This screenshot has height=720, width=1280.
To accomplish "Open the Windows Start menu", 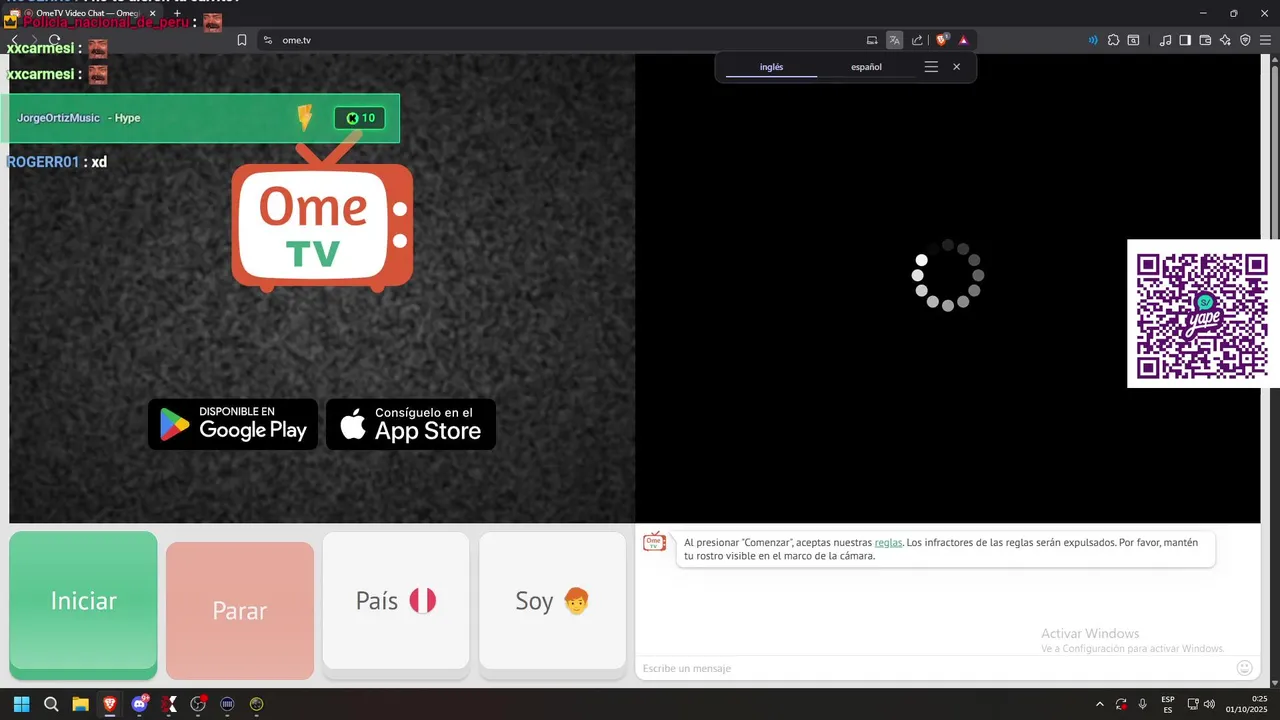I will coord(21,704).
